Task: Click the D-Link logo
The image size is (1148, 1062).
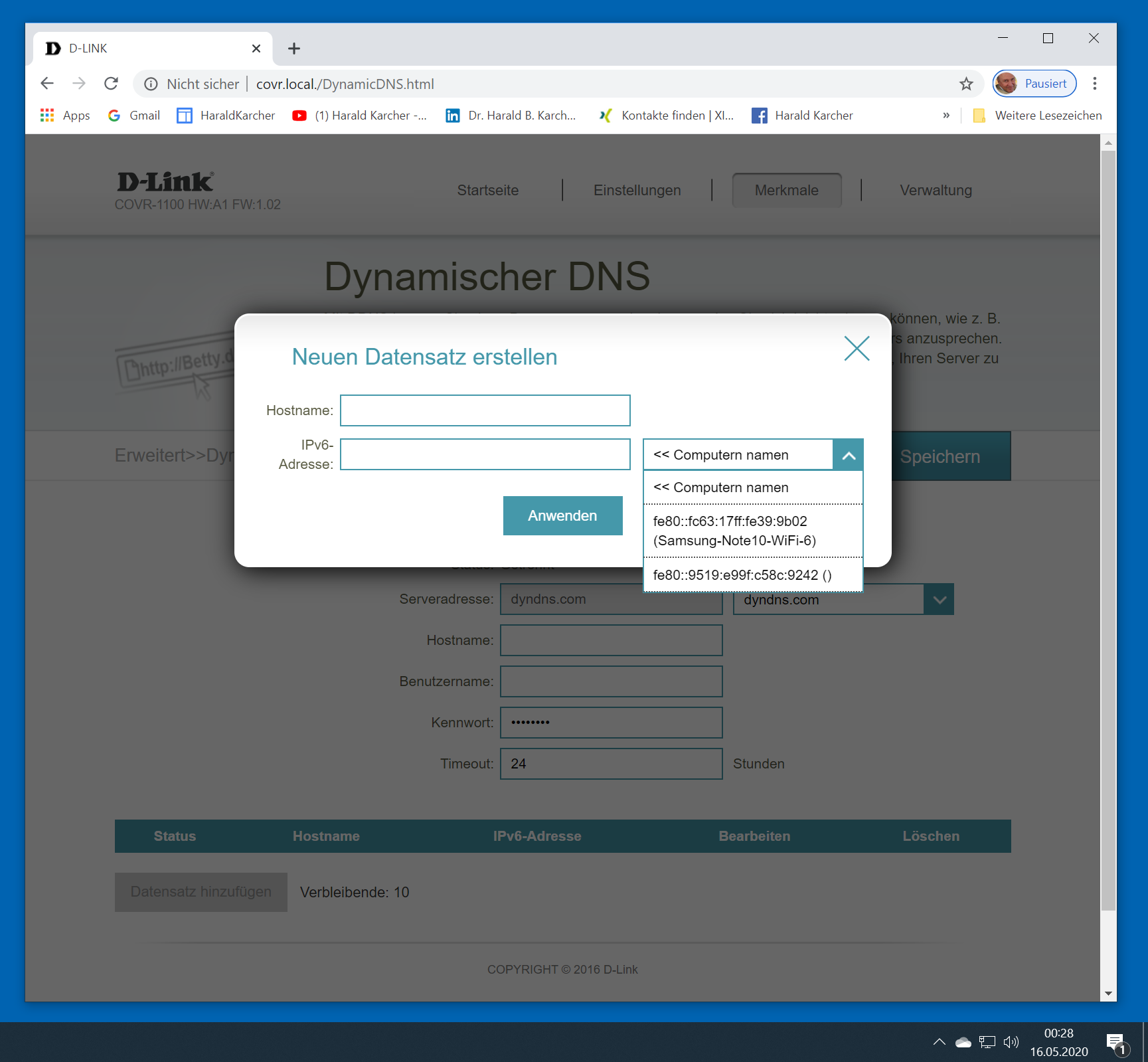Action: pos(165,182)
